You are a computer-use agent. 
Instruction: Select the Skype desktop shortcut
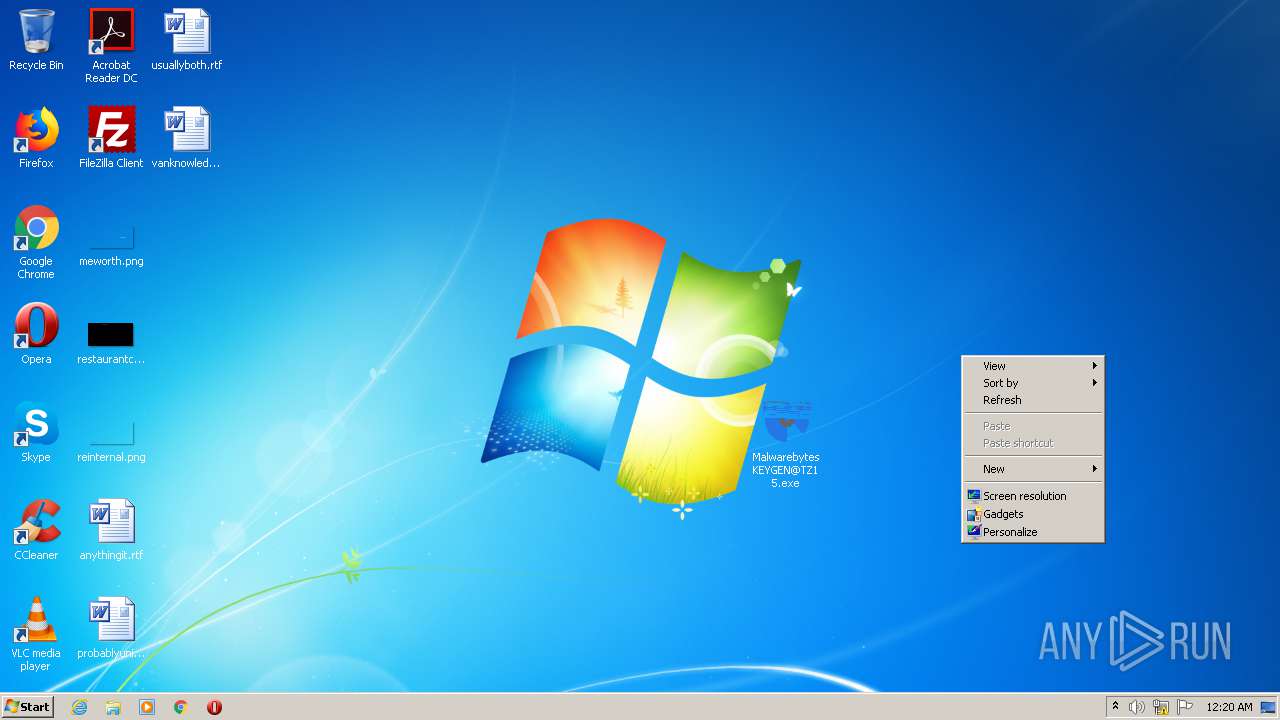click(36, 432)
